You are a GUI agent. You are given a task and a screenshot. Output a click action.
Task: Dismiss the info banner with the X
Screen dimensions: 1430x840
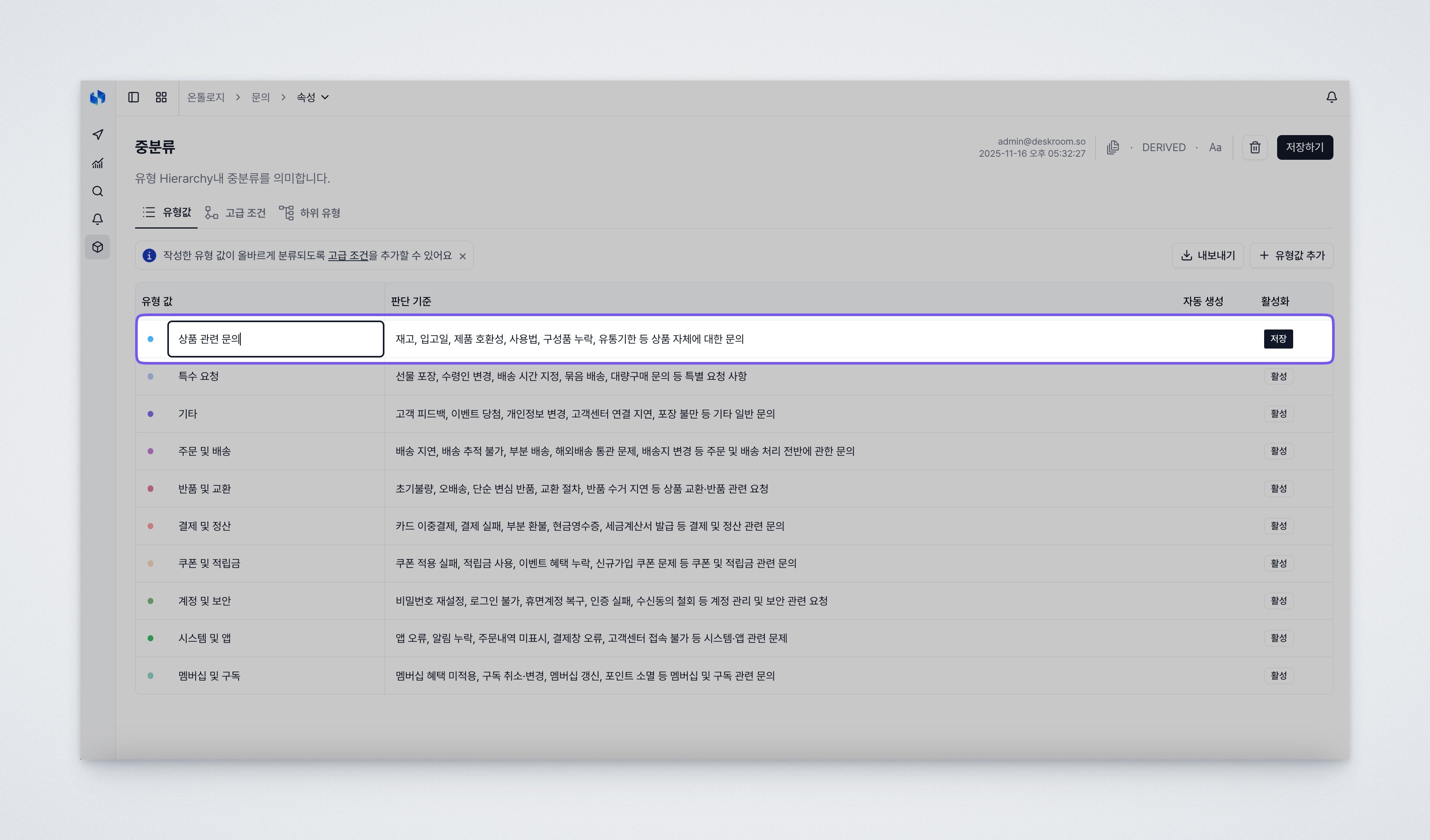(x=463, y=256)
